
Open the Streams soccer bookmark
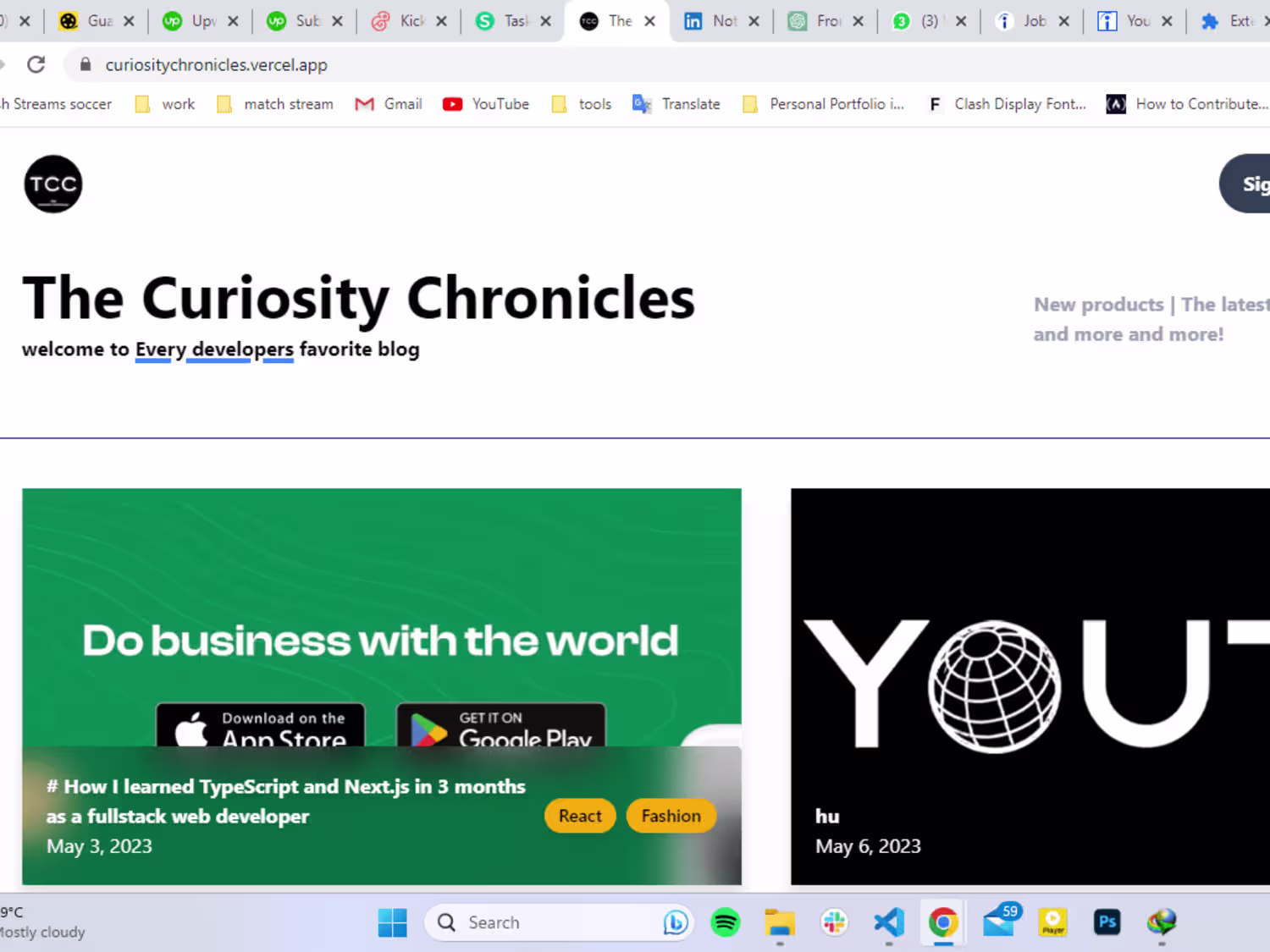(x=56, y=104)
